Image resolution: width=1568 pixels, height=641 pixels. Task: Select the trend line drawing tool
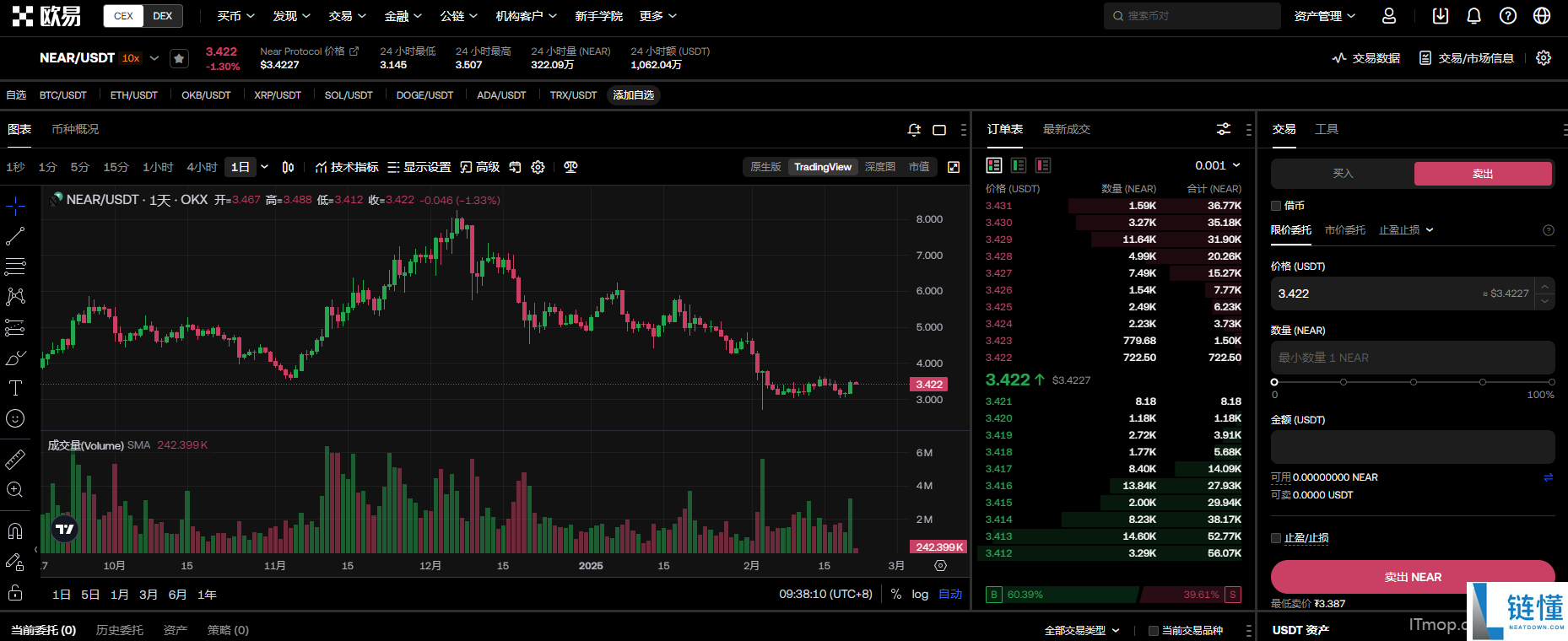[15, 236]
